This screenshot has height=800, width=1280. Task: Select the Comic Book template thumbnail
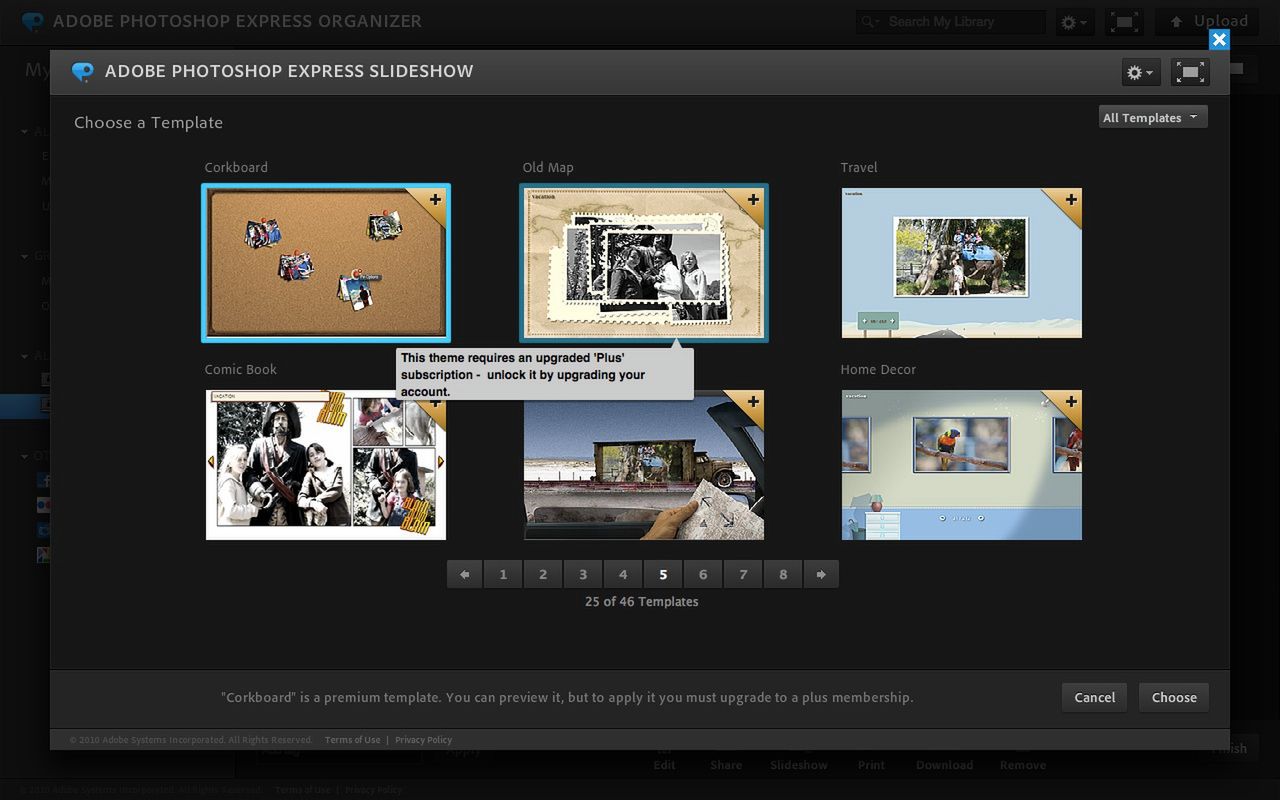[326, 465]
